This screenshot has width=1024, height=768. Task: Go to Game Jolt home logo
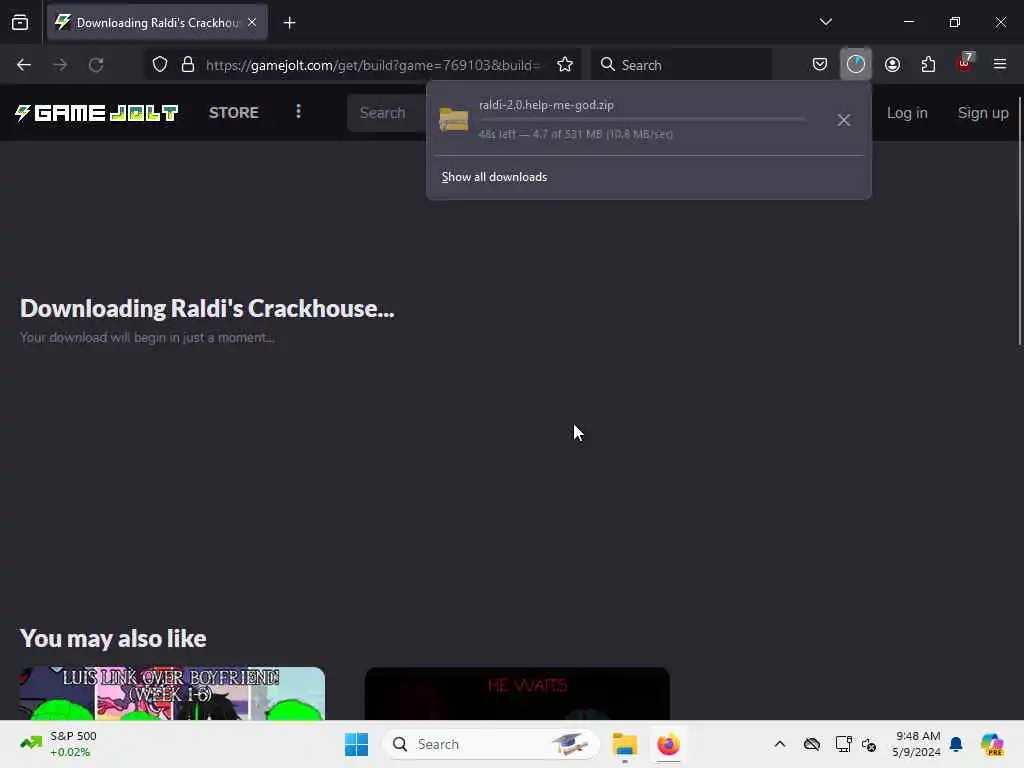point(97,113)
